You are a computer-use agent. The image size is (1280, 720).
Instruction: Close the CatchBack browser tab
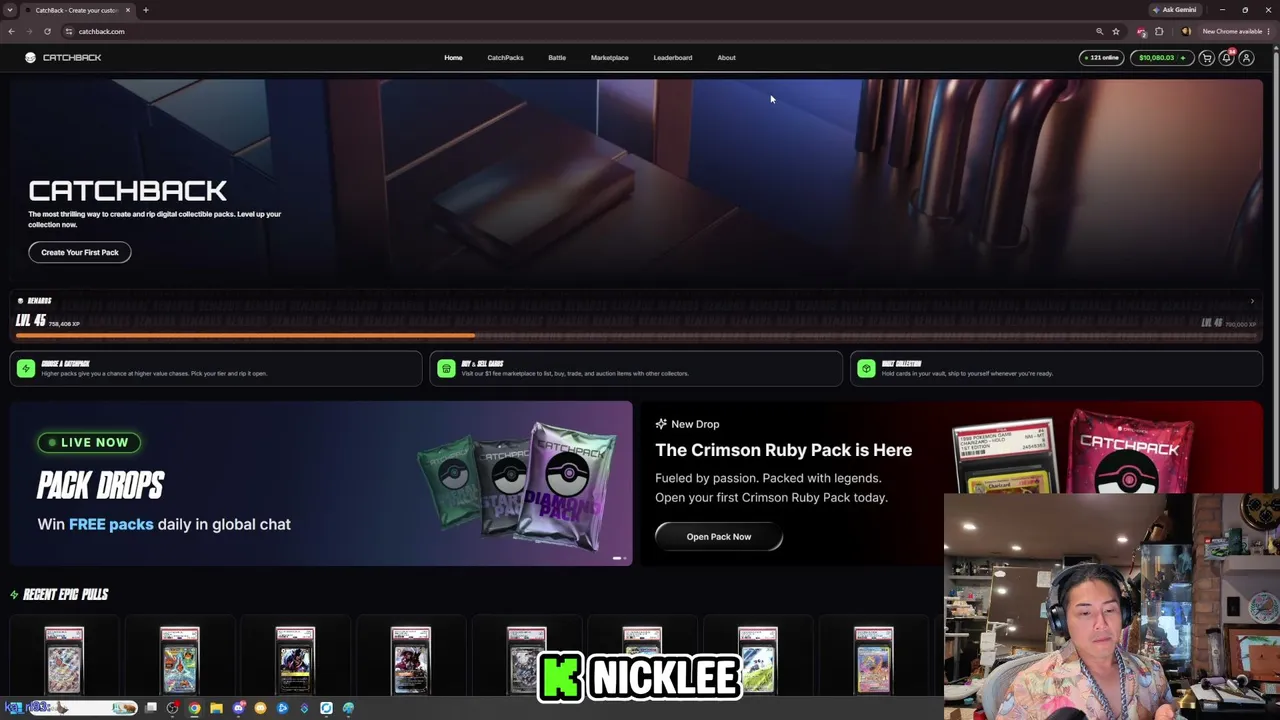[130, 10]
